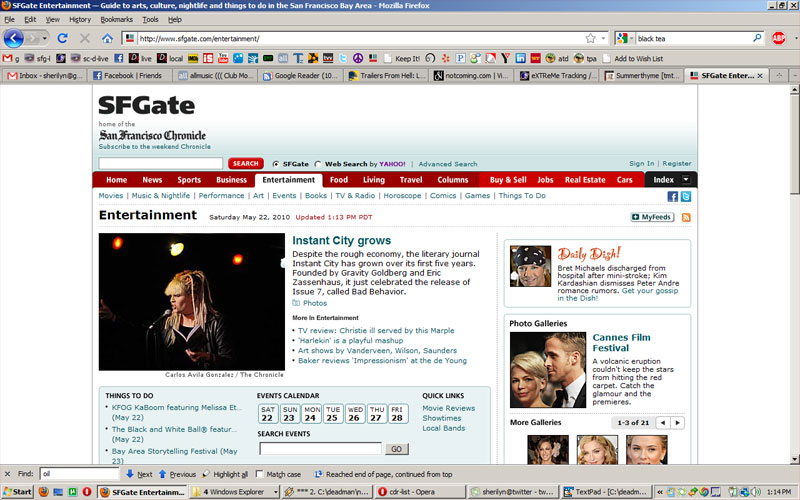Open the Yelp bookmark icon

[445, 59]
